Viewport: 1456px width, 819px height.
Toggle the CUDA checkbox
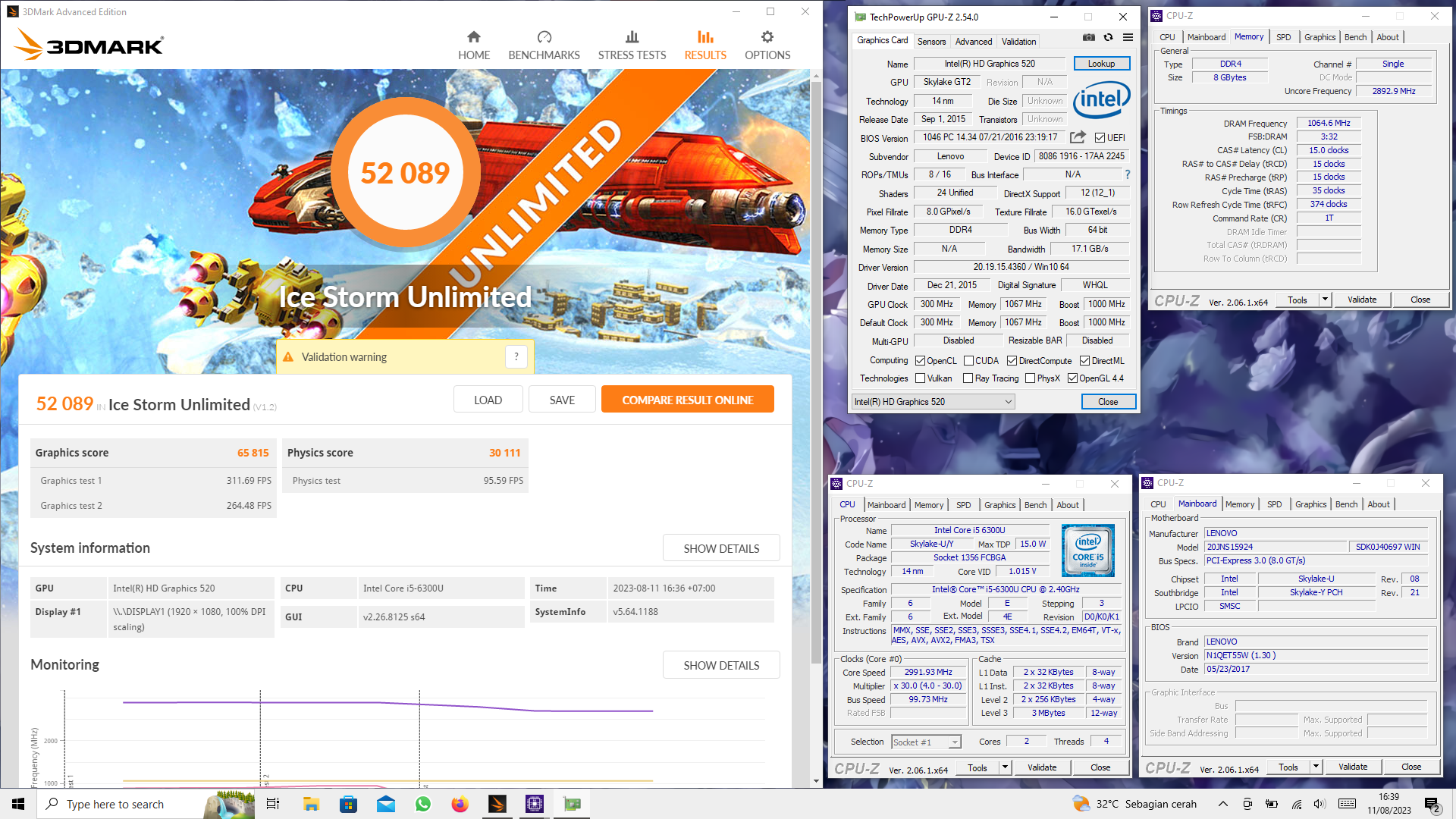point(968,361)
